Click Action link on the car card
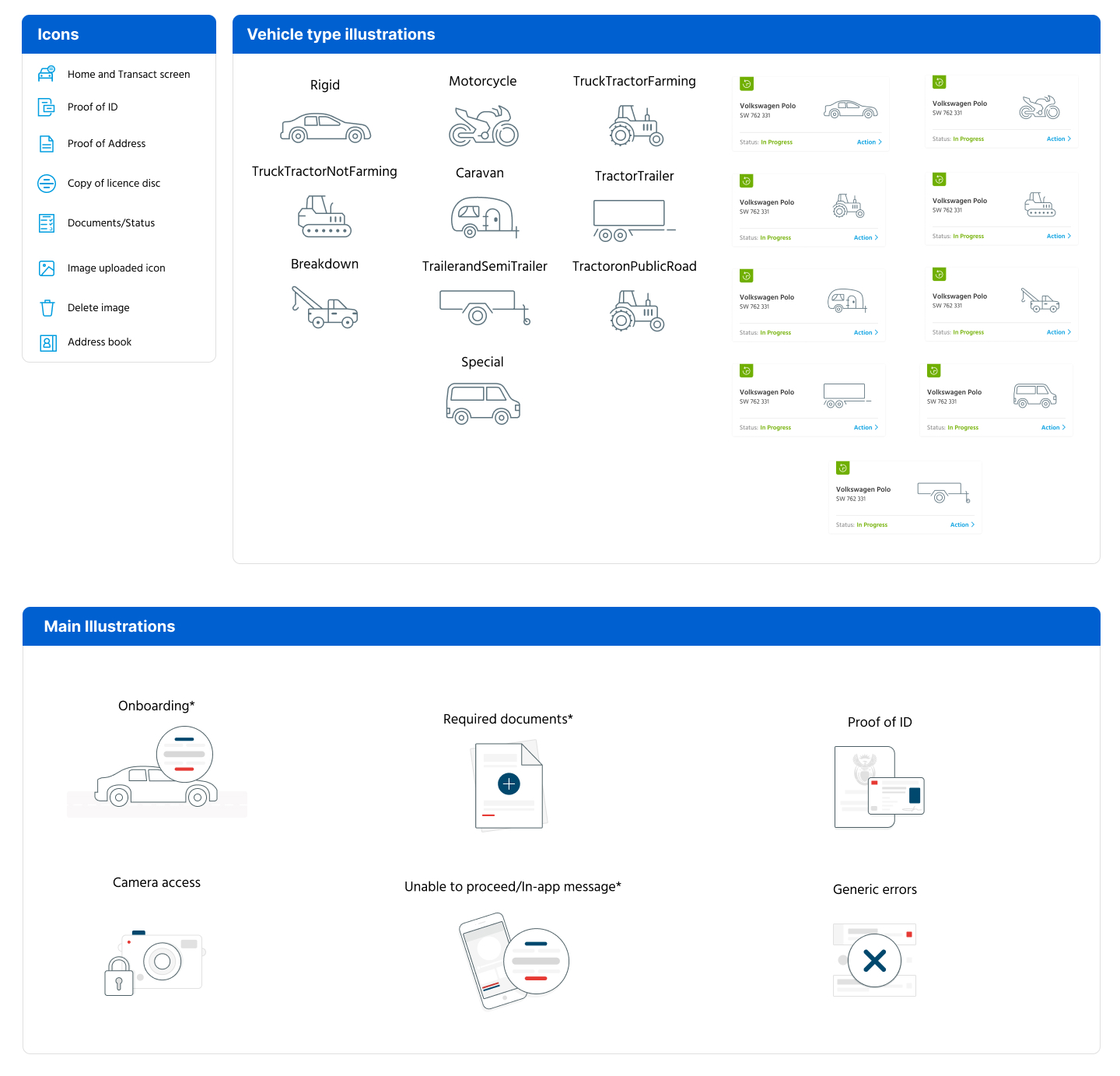The image size is (1120, 1076). click(x=868, y=142)
